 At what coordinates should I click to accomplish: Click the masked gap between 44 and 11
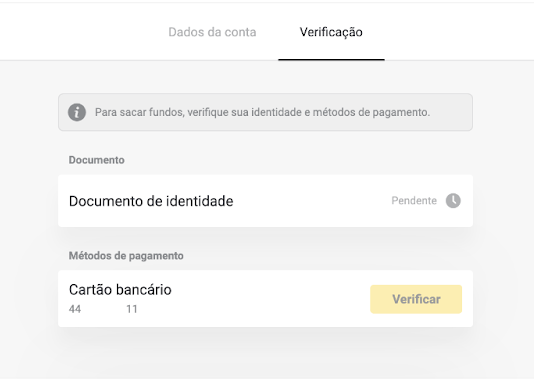(104, 309)
